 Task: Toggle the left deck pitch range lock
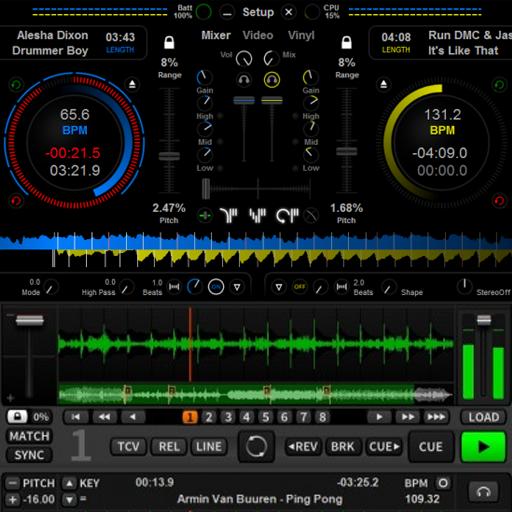point(169,42)
